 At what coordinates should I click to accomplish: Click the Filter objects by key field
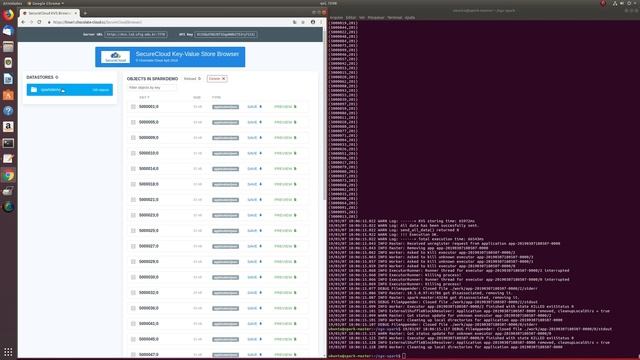pyautogui.click(x=151, y=88)
